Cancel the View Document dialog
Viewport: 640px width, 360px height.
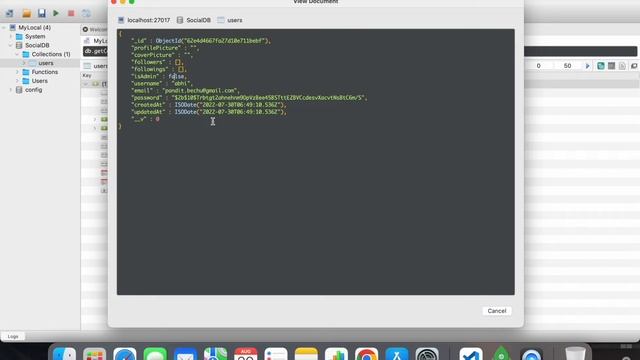tap(497, 311)
